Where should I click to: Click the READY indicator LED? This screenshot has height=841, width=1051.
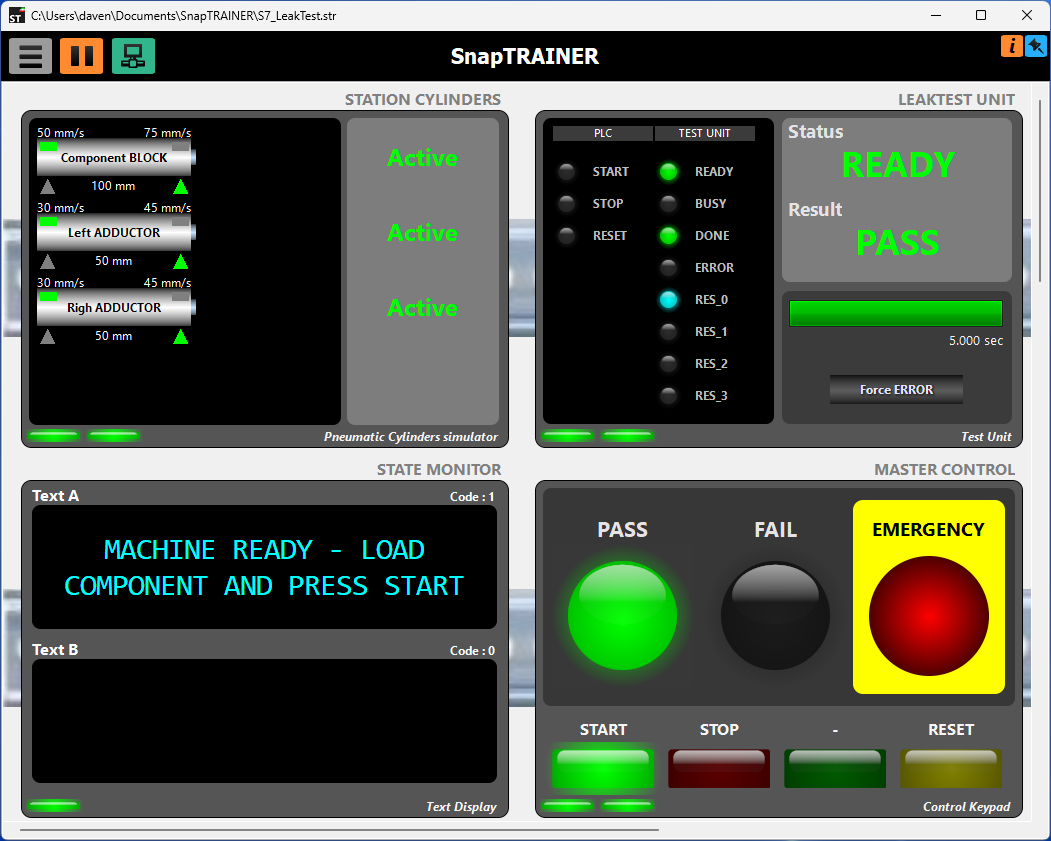668,172
